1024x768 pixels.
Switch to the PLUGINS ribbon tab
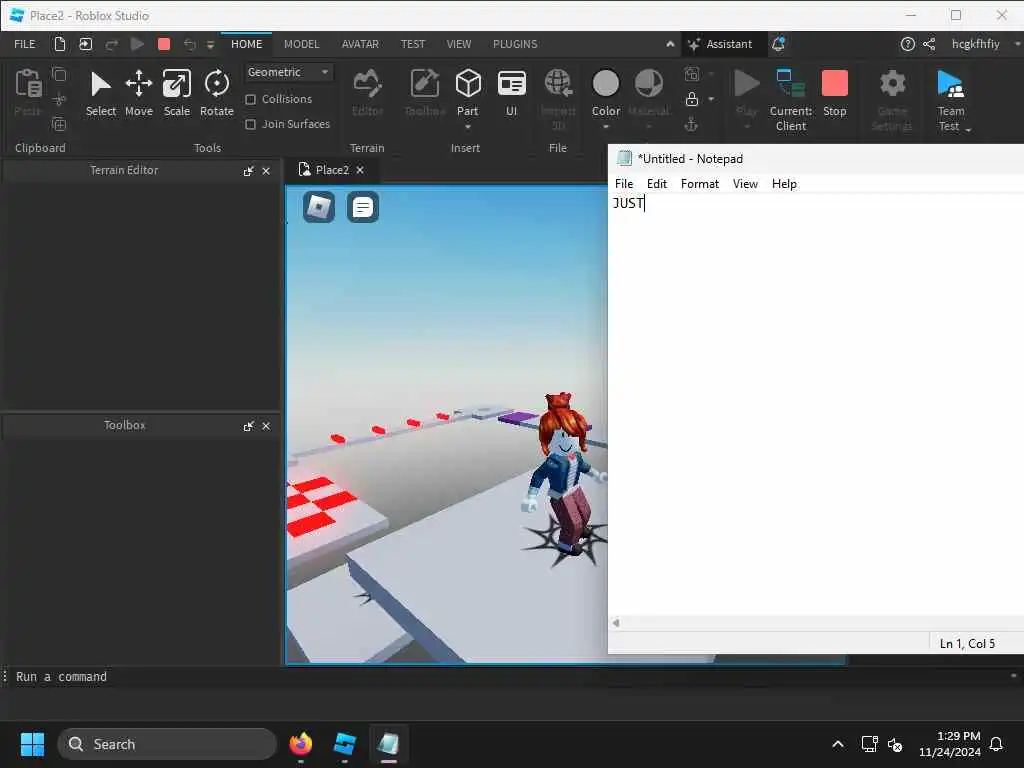pos(515,44)
